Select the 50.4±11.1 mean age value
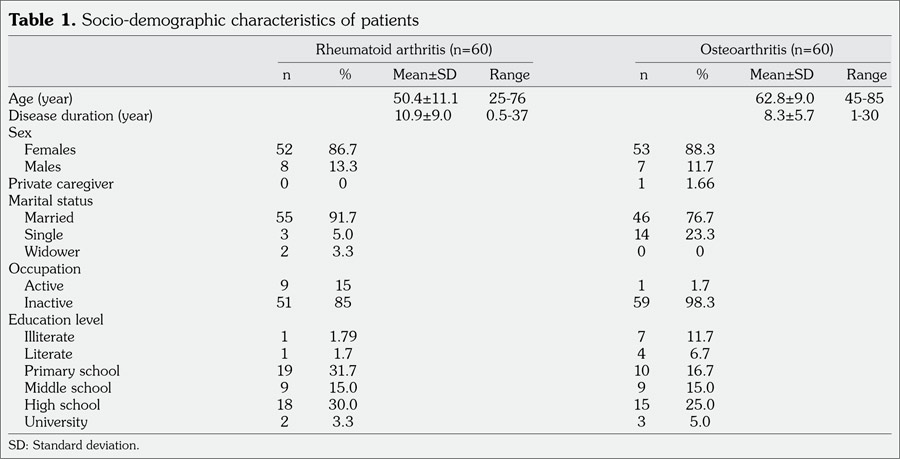Image resolution: width=900 pixels, height=459 pixels. [425, 98]
